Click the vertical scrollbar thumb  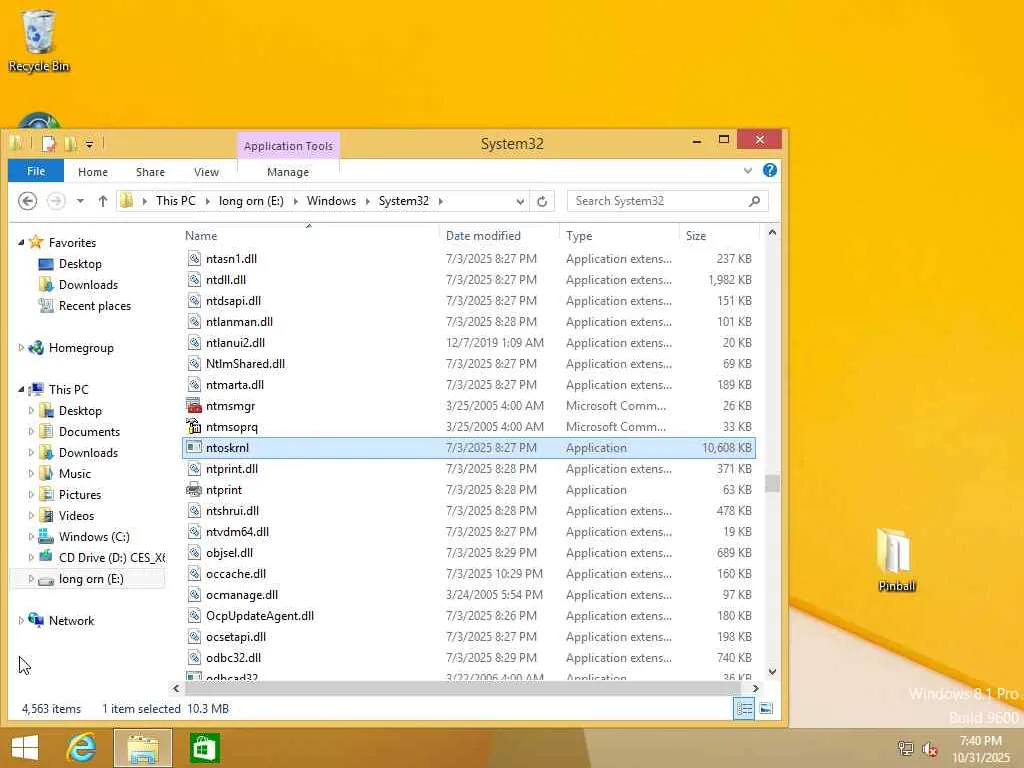click(x=772, y=483)
